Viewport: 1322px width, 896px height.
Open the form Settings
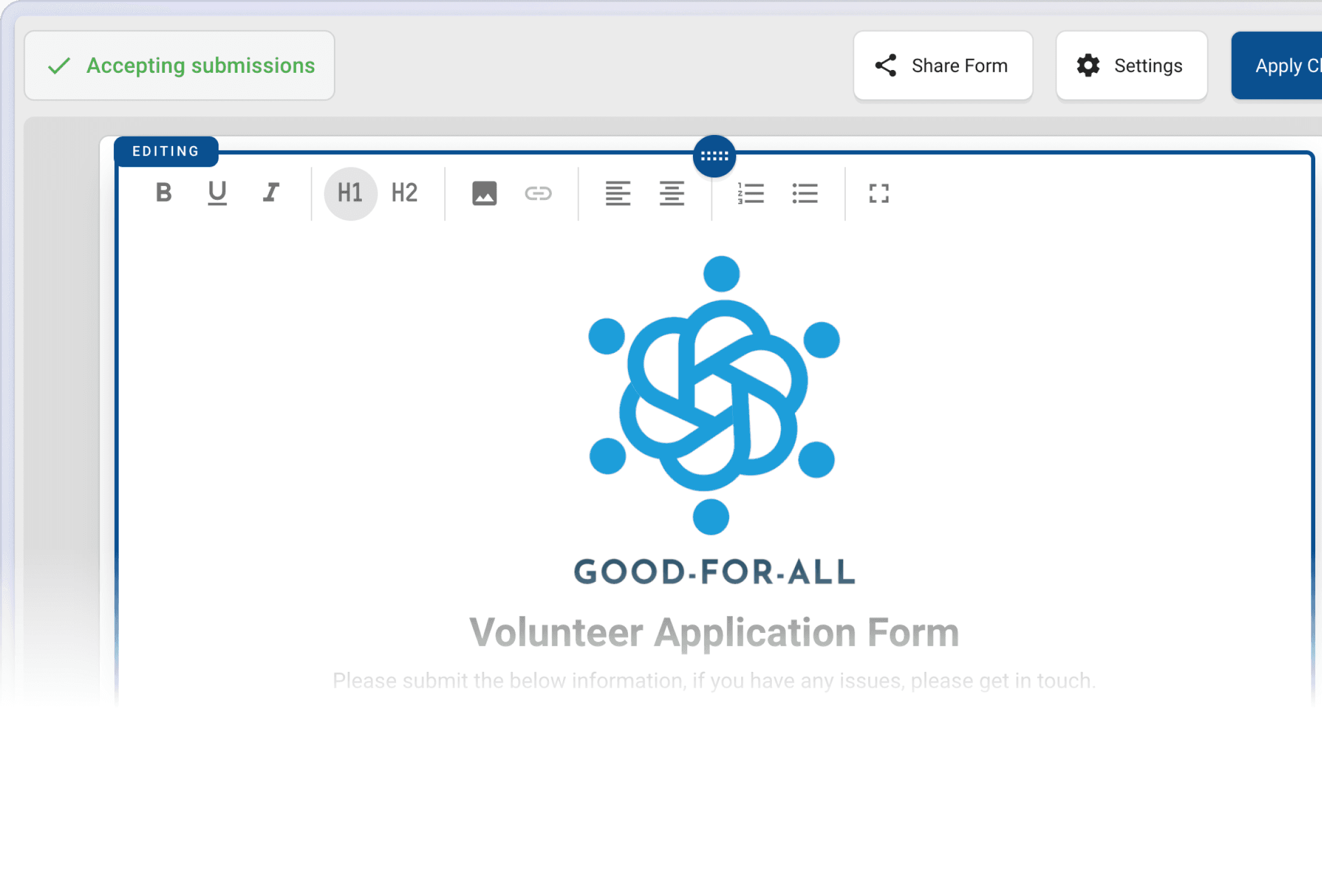pyautogui.click(x=1131, y=66)
